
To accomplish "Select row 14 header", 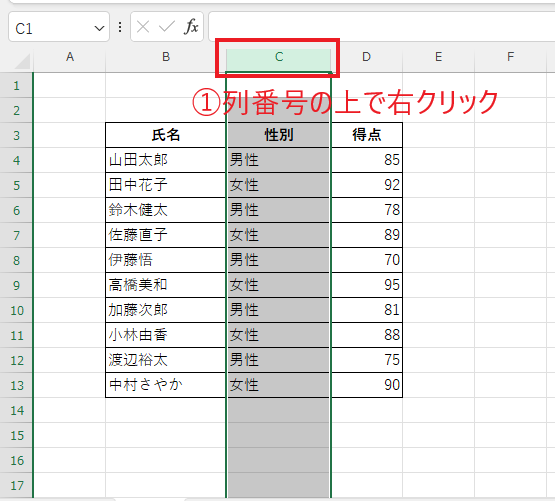I will [16, 410].
